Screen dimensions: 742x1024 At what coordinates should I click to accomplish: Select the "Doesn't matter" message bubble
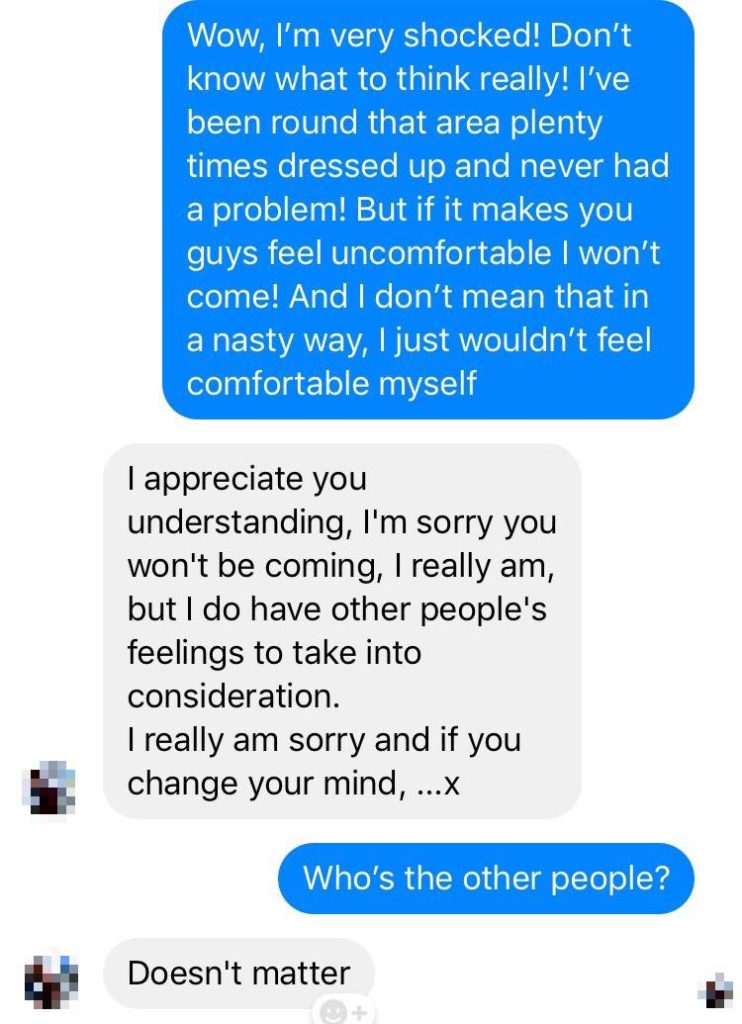coord(239,973)
